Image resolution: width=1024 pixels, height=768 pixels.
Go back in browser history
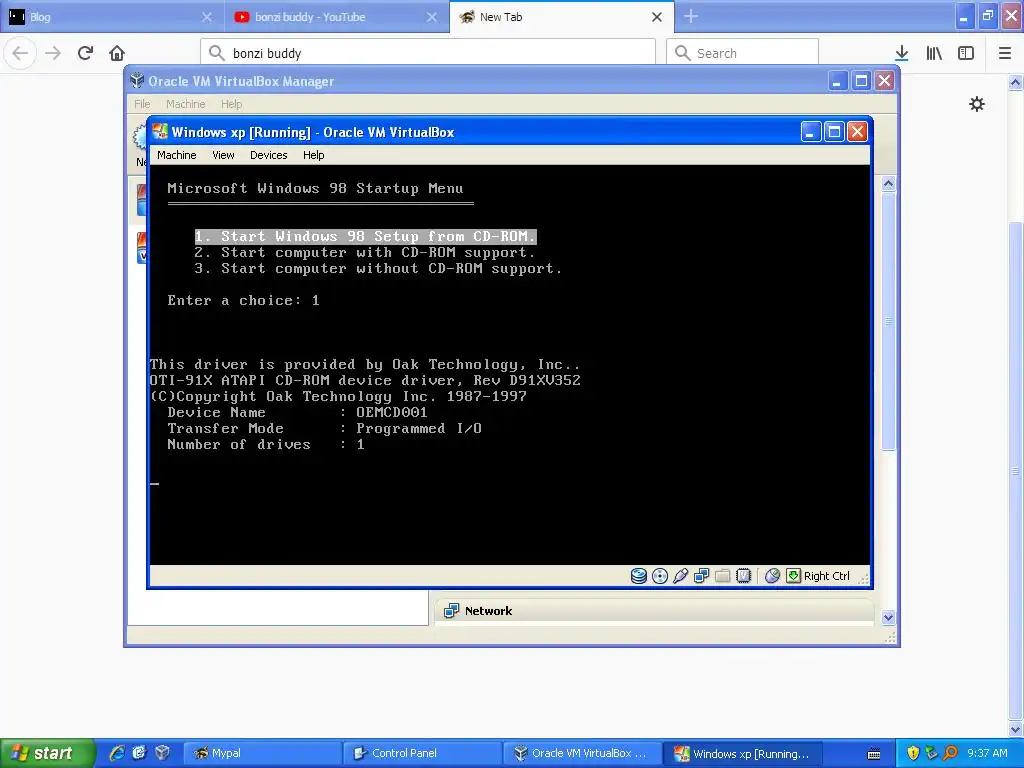[x=20, y=53]
